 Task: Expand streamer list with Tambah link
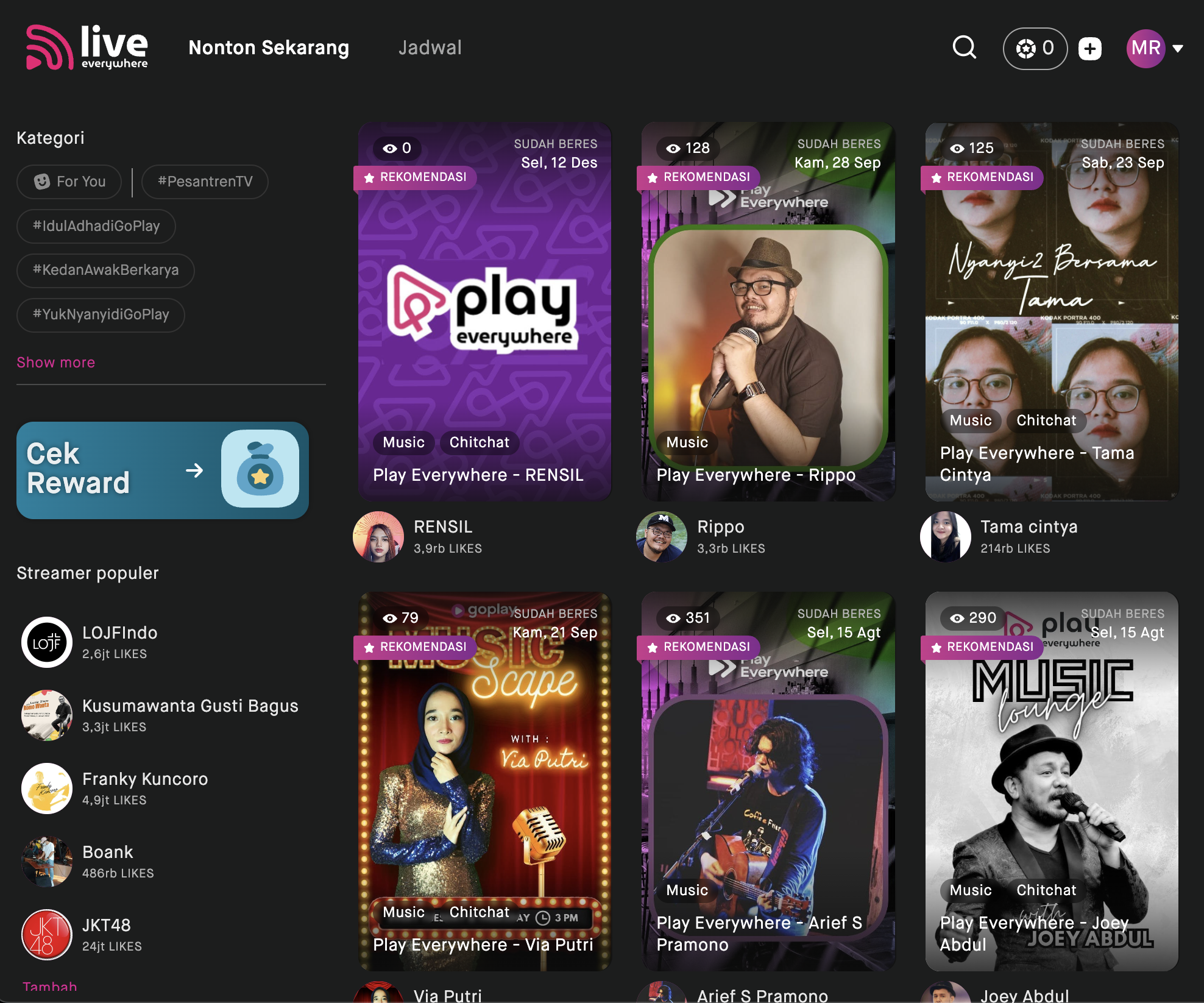(x=50, y=987)
